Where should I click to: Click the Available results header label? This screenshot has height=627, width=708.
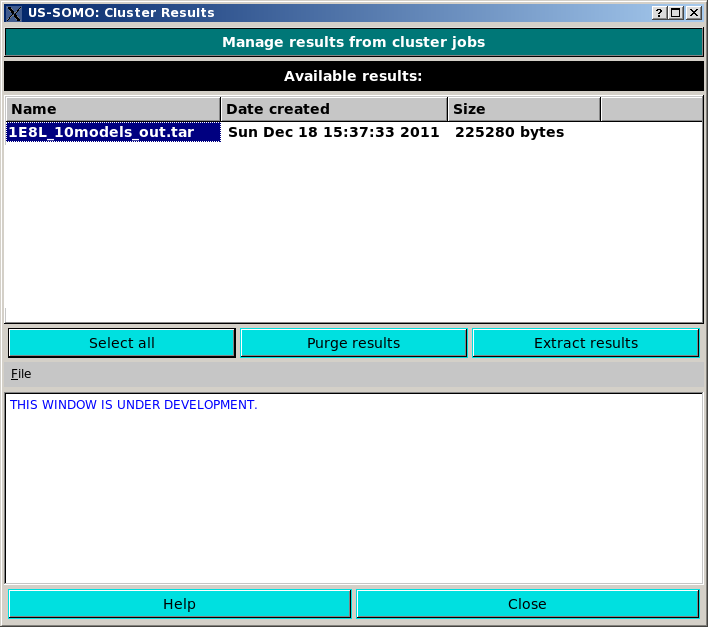point(353,76)
